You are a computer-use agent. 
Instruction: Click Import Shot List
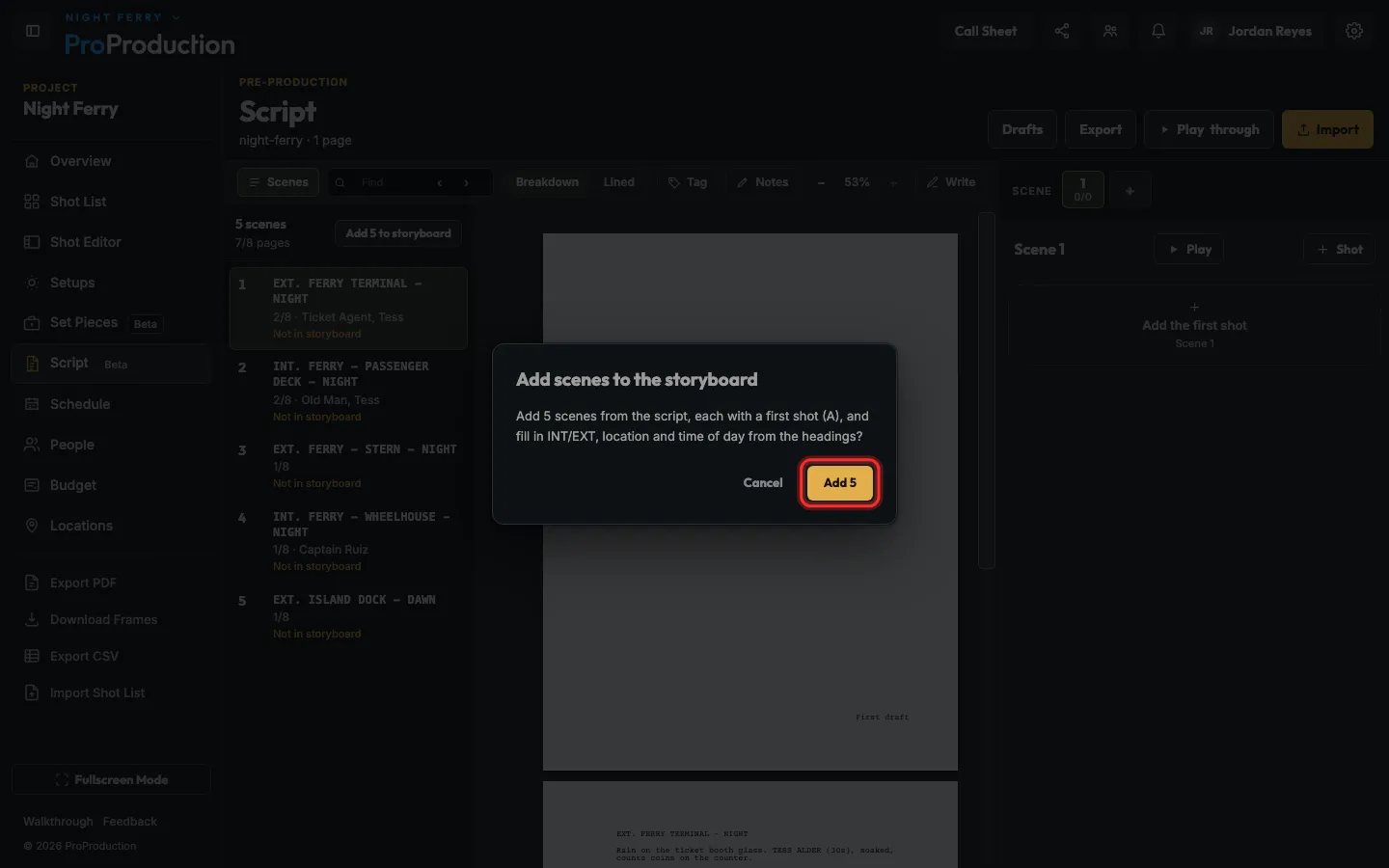pyautogui.click(x=111, y=692)
